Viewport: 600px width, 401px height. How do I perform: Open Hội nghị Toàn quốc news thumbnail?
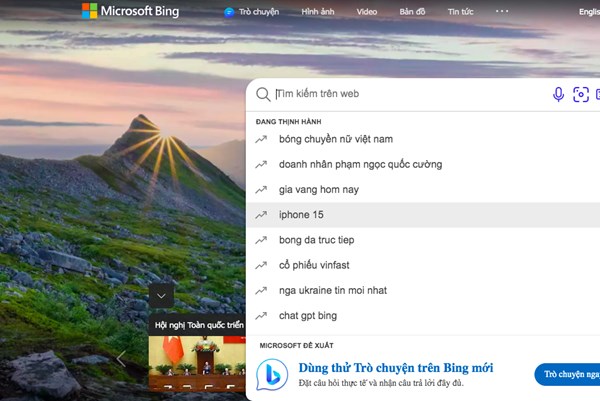[197, 364]
